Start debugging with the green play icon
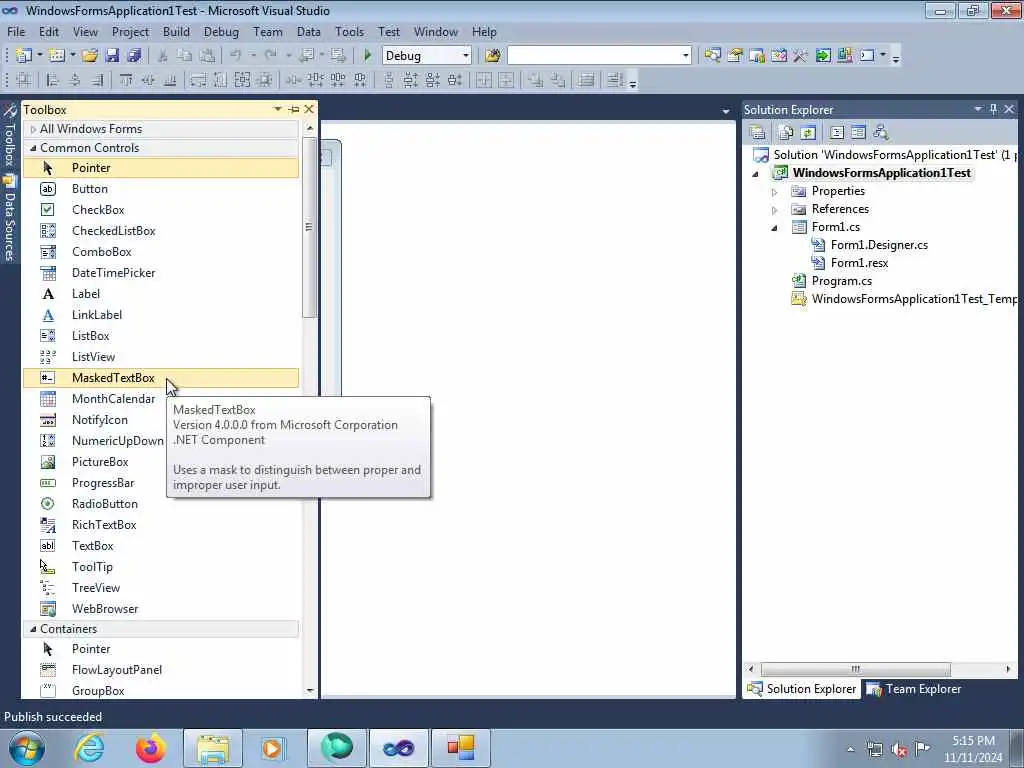1024x768 pixels. 368,56
